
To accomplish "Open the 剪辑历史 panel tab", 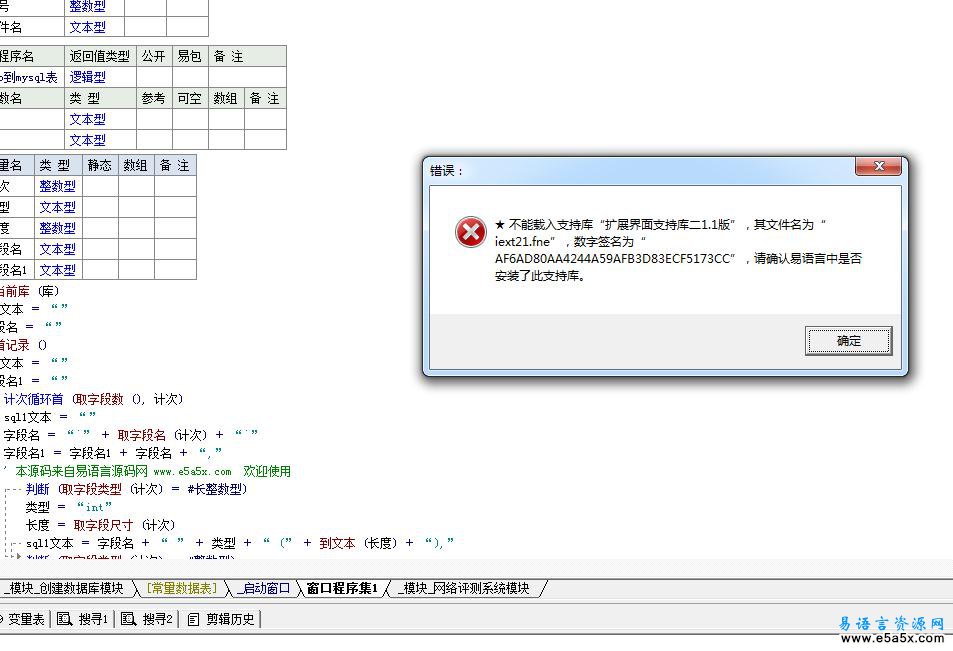I will pos(221,619).
